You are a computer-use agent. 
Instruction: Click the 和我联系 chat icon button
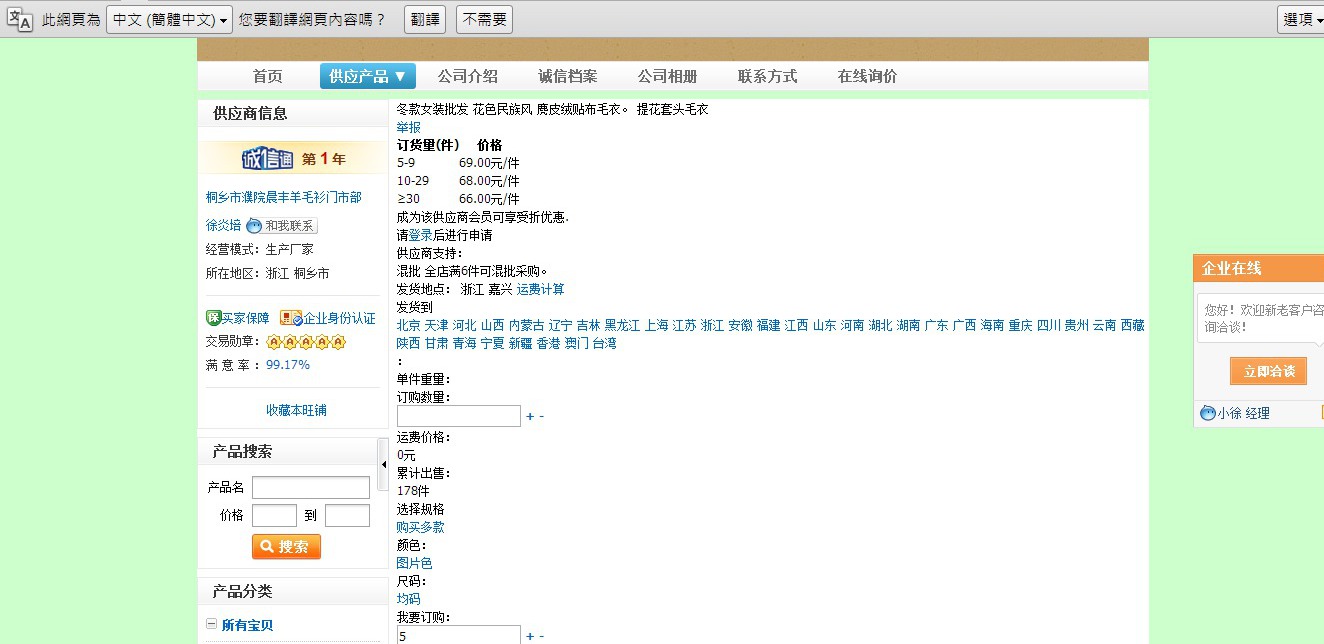tap(282, 226)
